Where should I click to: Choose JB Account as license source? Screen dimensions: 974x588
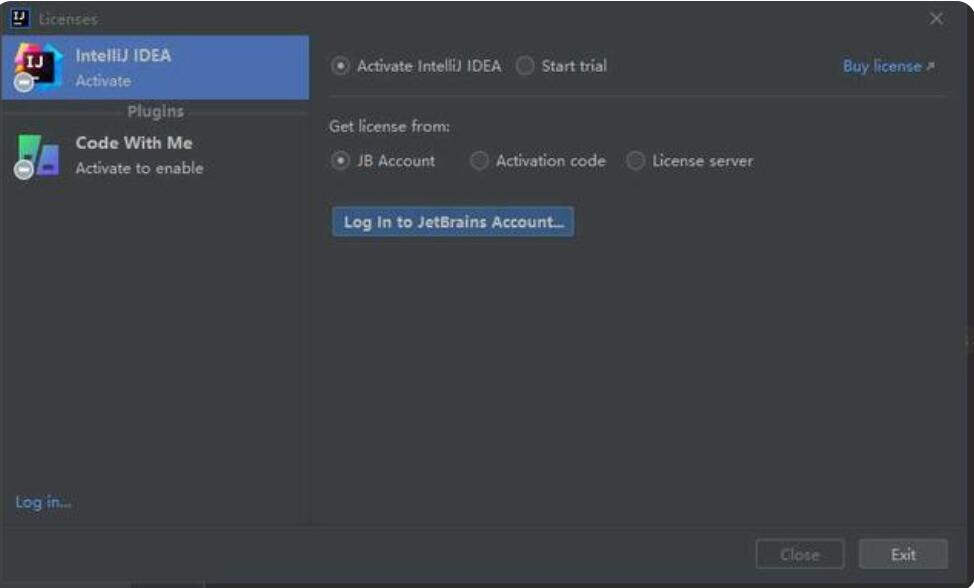(340, 161)
